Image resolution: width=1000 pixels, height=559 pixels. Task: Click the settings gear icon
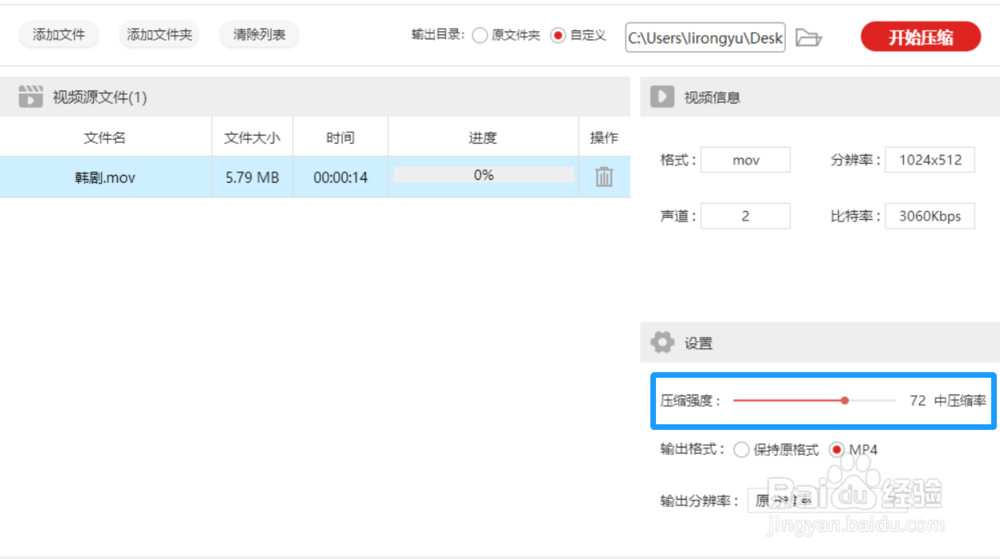(x=662, y=342)
